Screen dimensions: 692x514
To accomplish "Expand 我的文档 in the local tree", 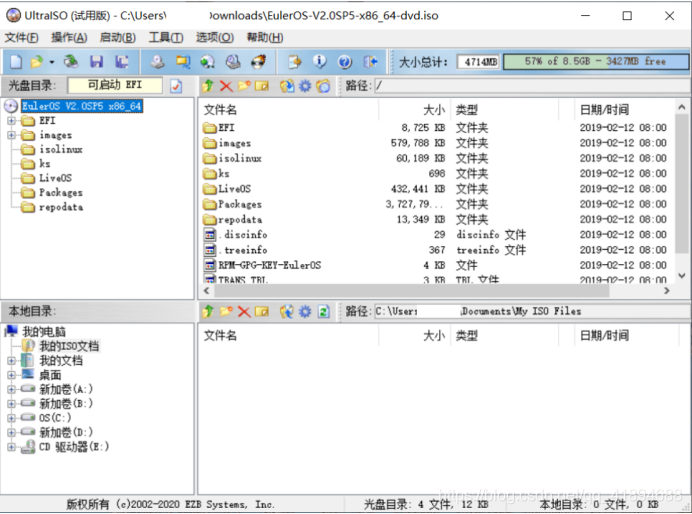I will 11,361.
